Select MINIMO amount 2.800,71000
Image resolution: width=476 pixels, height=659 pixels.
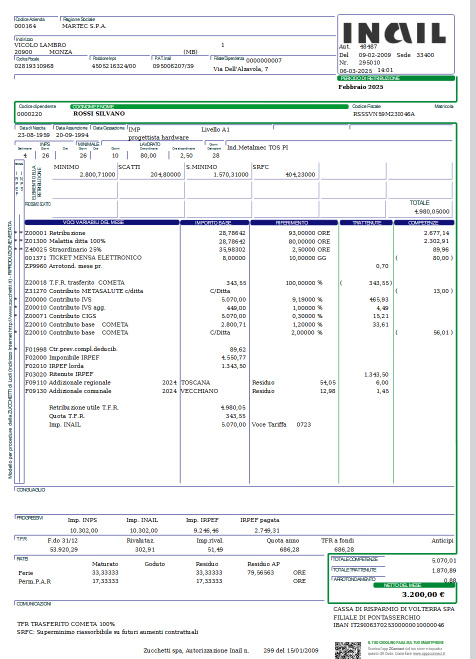click(97, 174)
